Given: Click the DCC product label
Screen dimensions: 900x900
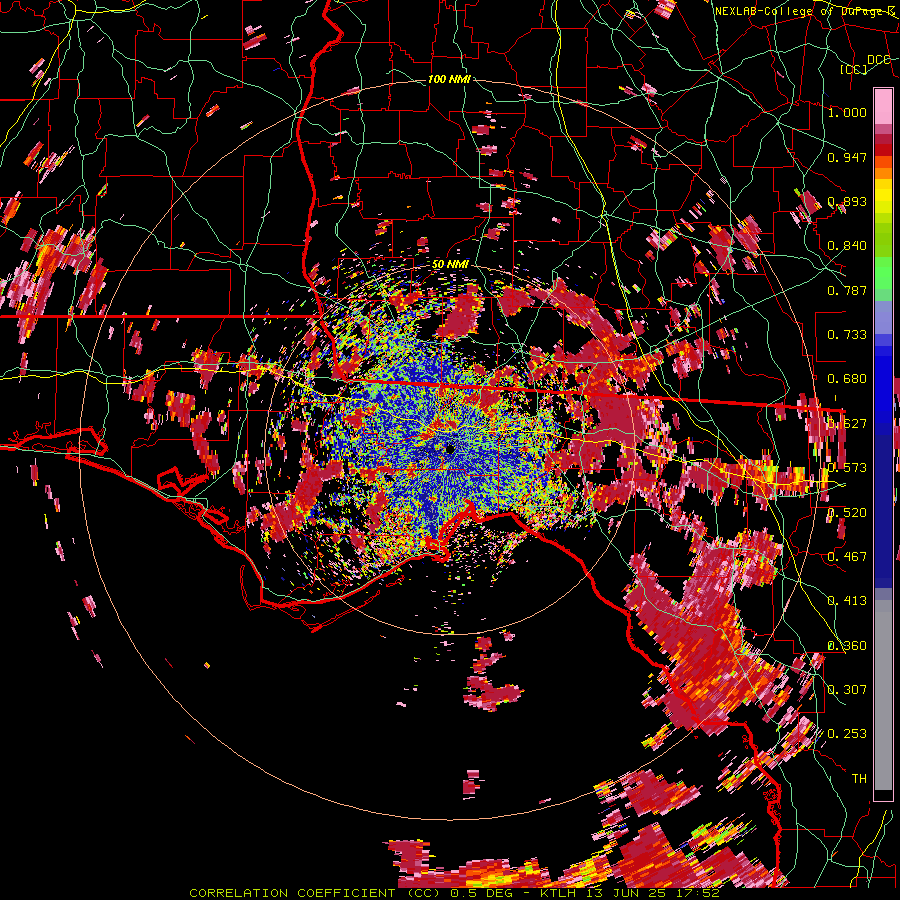Looking at the screenshot, I should pos(878,60).
